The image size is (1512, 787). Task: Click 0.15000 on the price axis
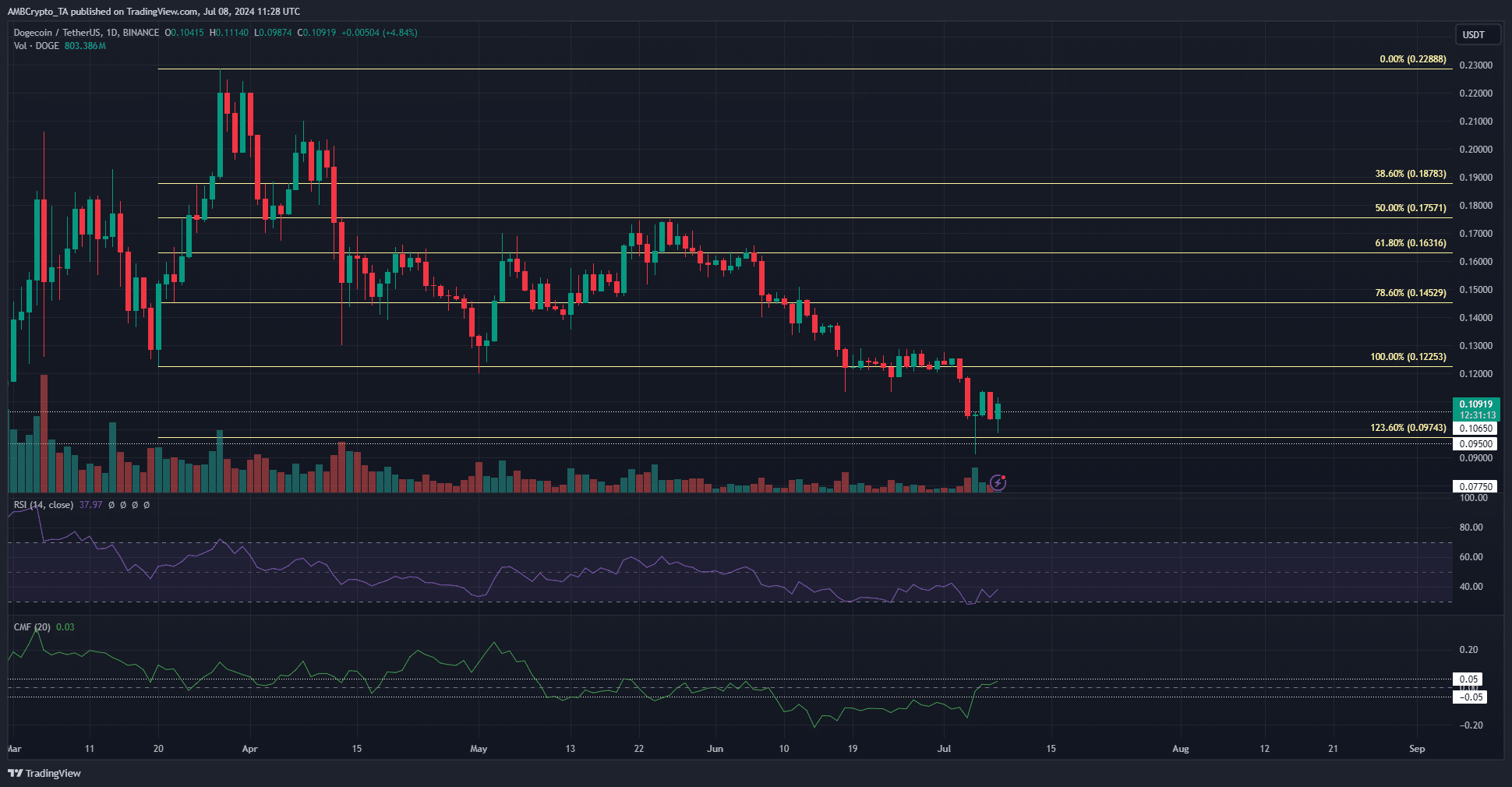point(1476,290)
